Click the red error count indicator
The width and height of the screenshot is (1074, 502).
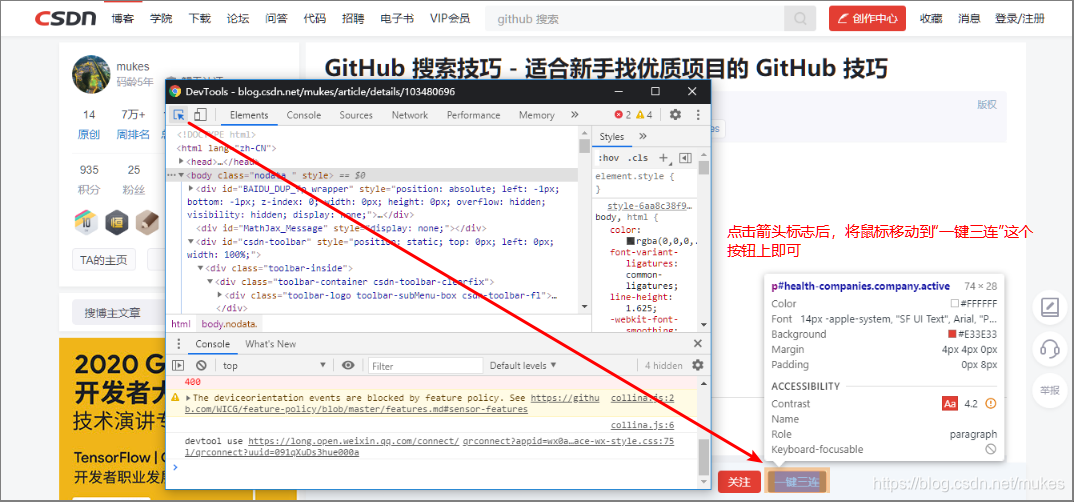(x=623, y=115)
